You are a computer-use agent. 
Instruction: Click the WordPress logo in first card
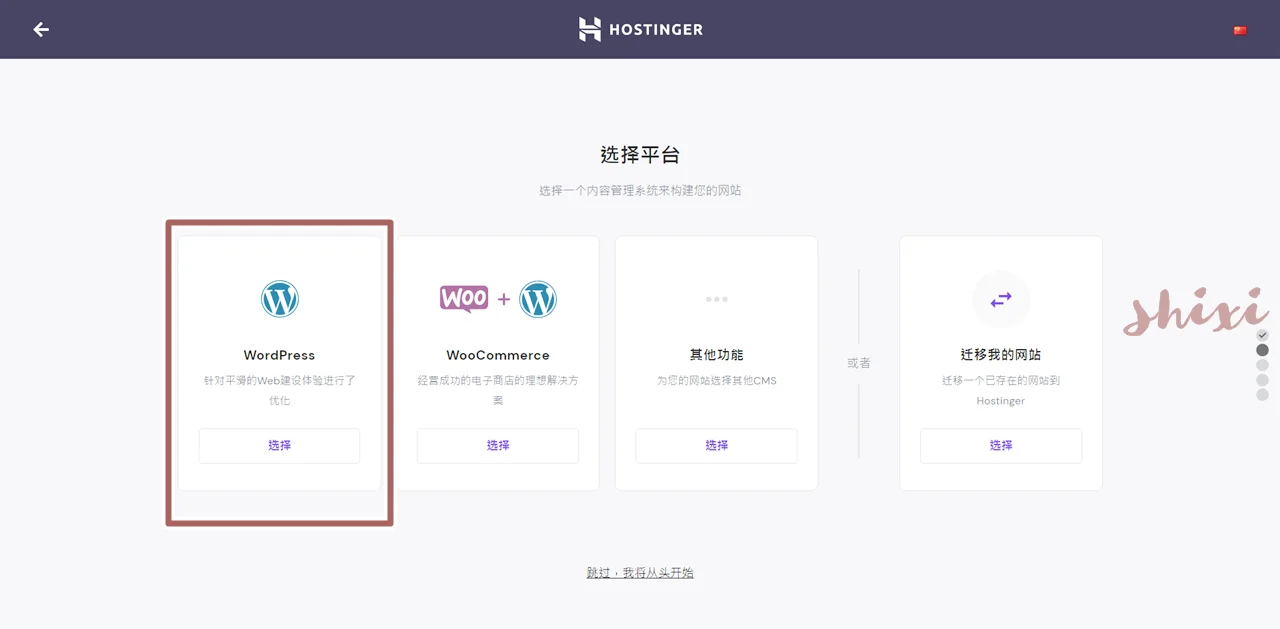pos(280,299)
